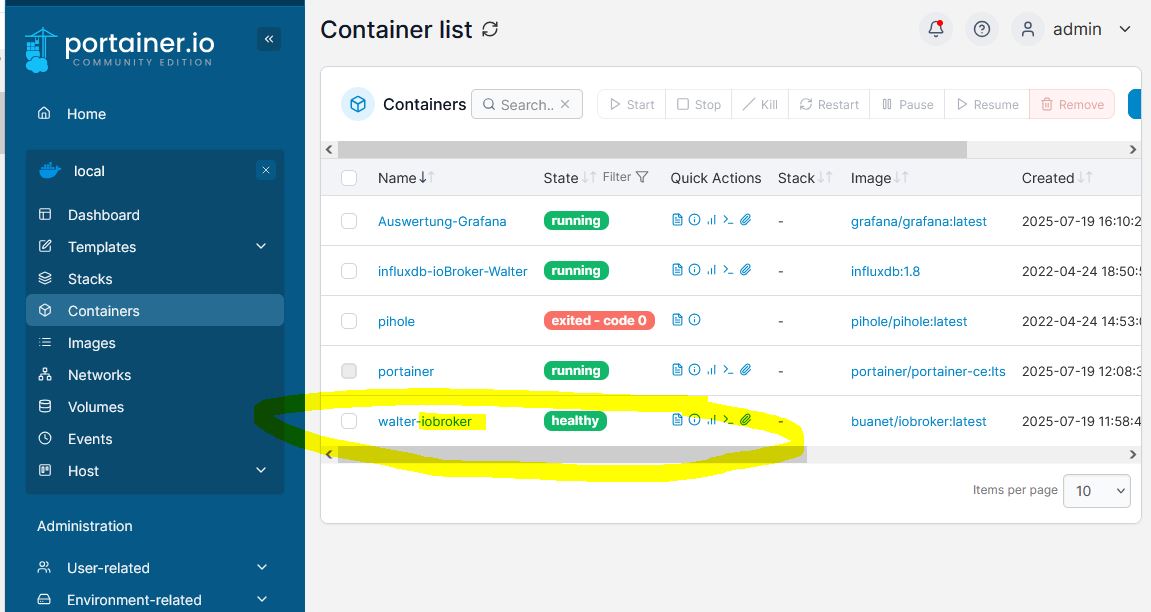Attach to the influxdb-ioBroker-Walter container
Image resolution: width=1151 pixels, height=612 pixels.
pos(745,269)
